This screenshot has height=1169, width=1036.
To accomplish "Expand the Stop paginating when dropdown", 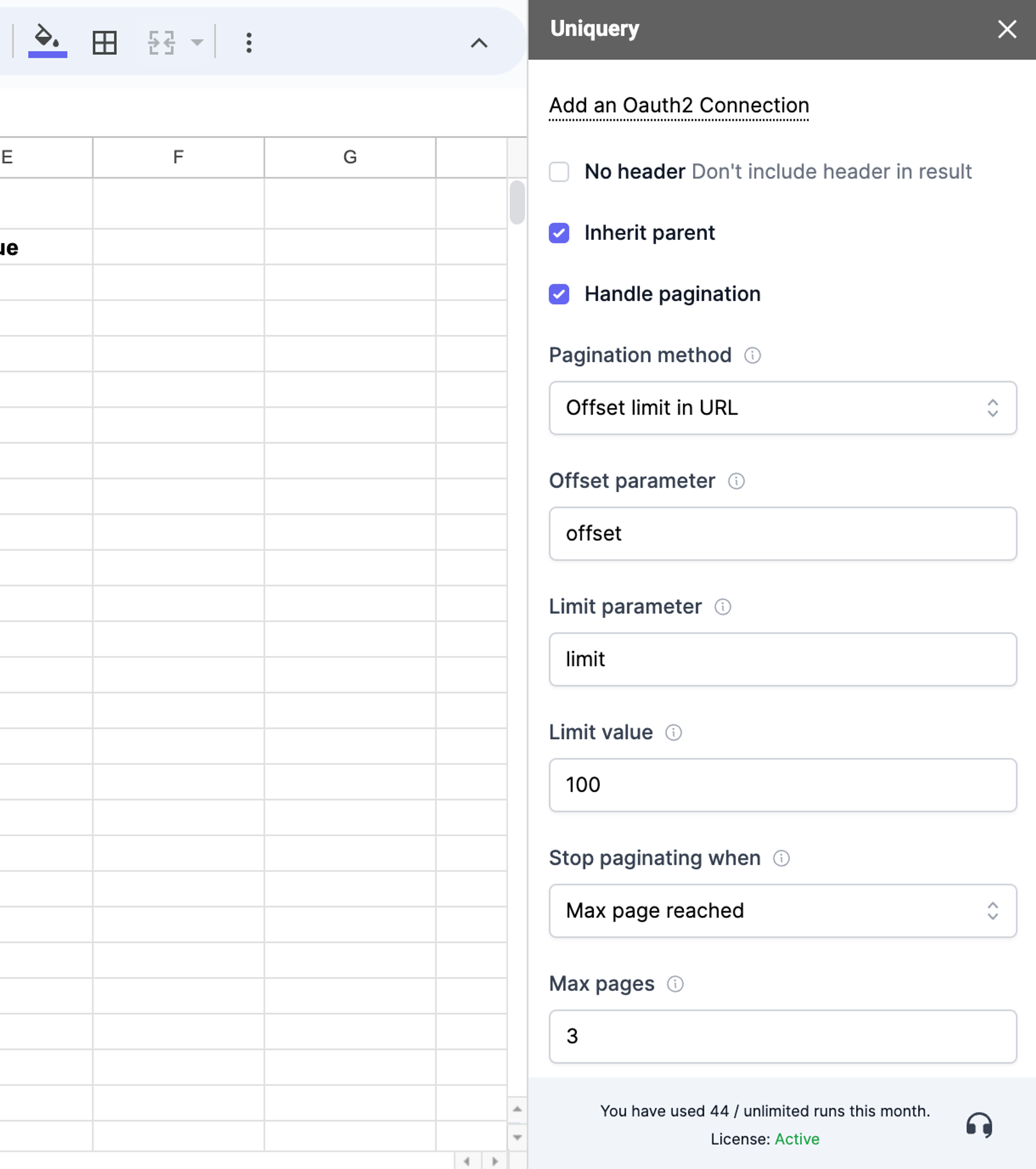I will [783, 910].
